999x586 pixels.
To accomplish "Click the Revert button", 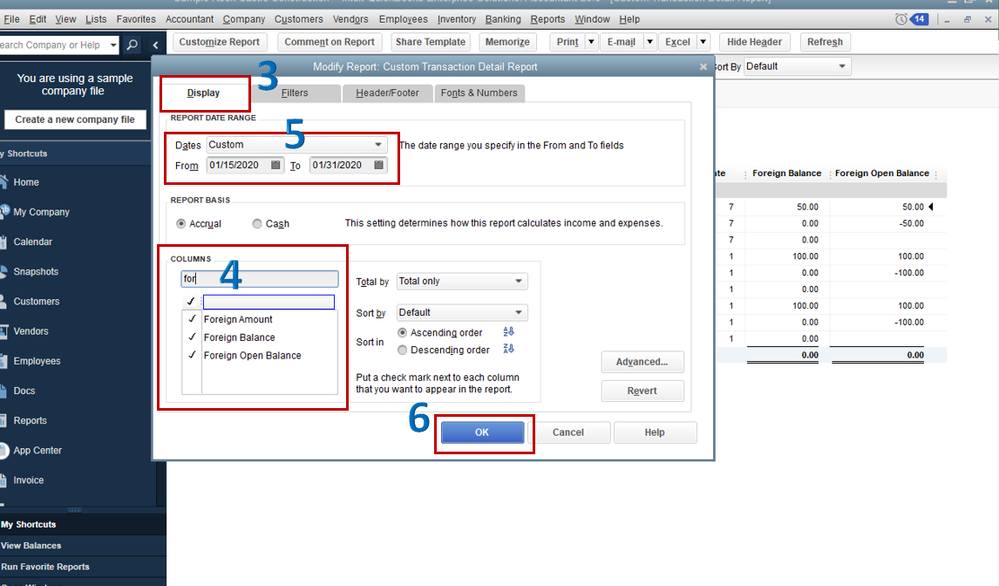I will tap(642, 391).
